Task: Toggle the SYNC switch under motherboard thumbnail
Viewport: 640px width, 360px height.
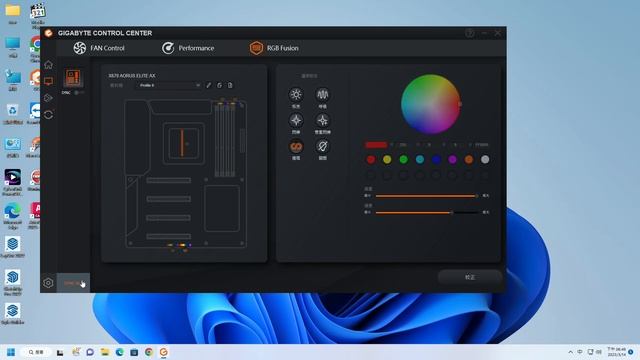Action: (79, 93)
